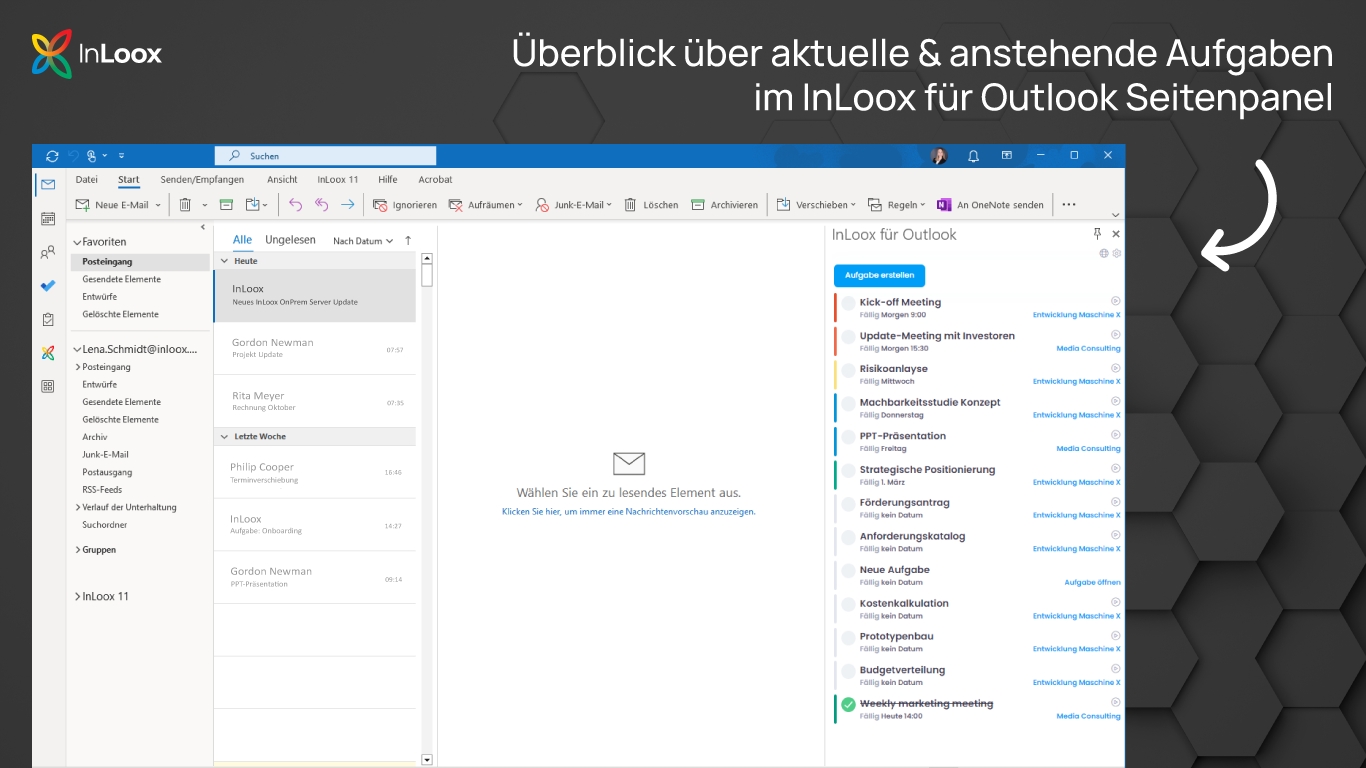Click the Aufgabe öffnen link

point(1092,582)
